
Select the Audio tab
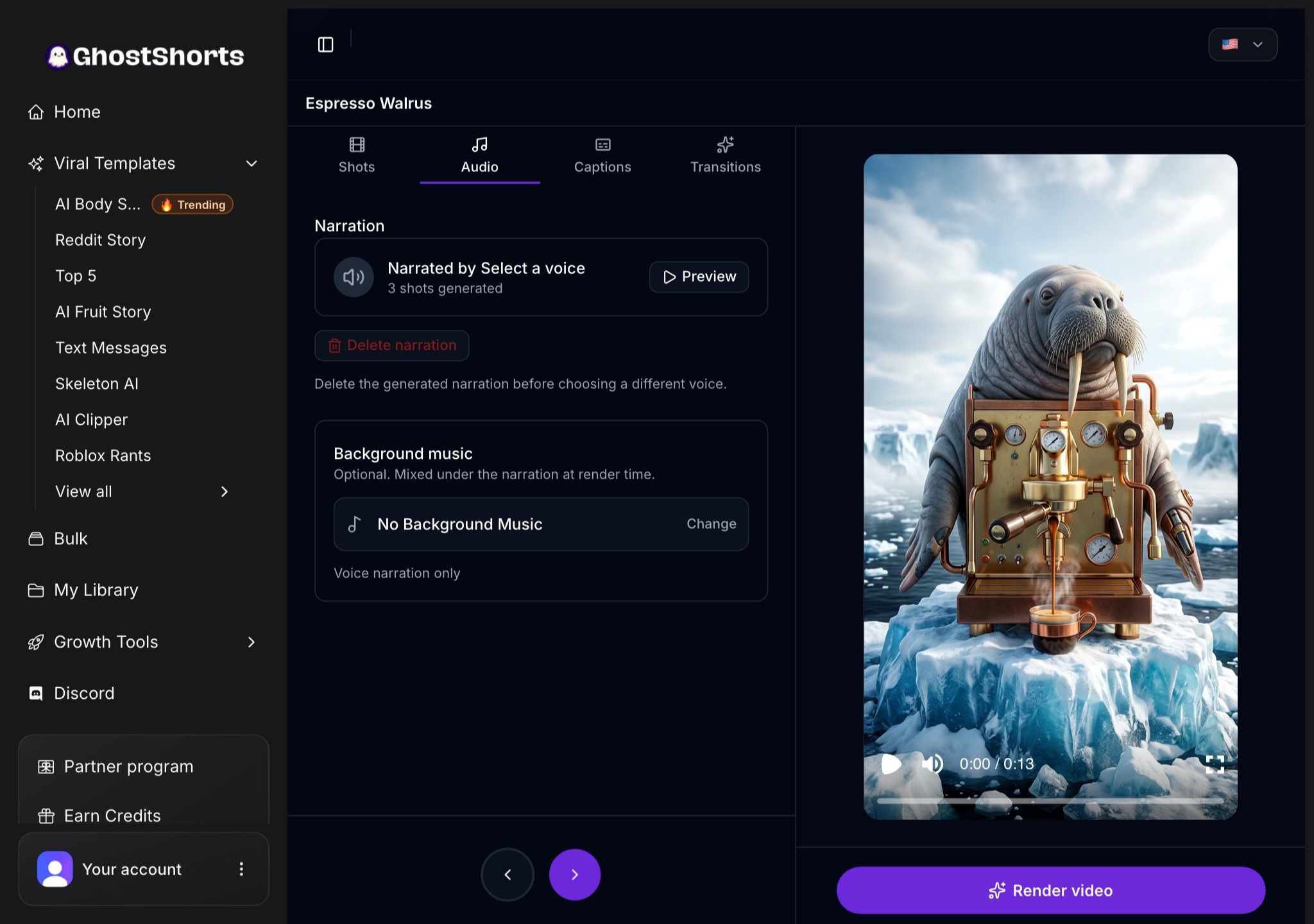pyautogui.click(x=480, y=155)
